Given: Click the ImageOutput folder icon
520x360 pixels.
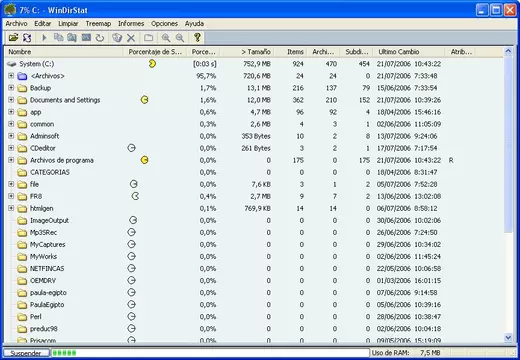Looking at the screenshot, I should pos(22,221).
